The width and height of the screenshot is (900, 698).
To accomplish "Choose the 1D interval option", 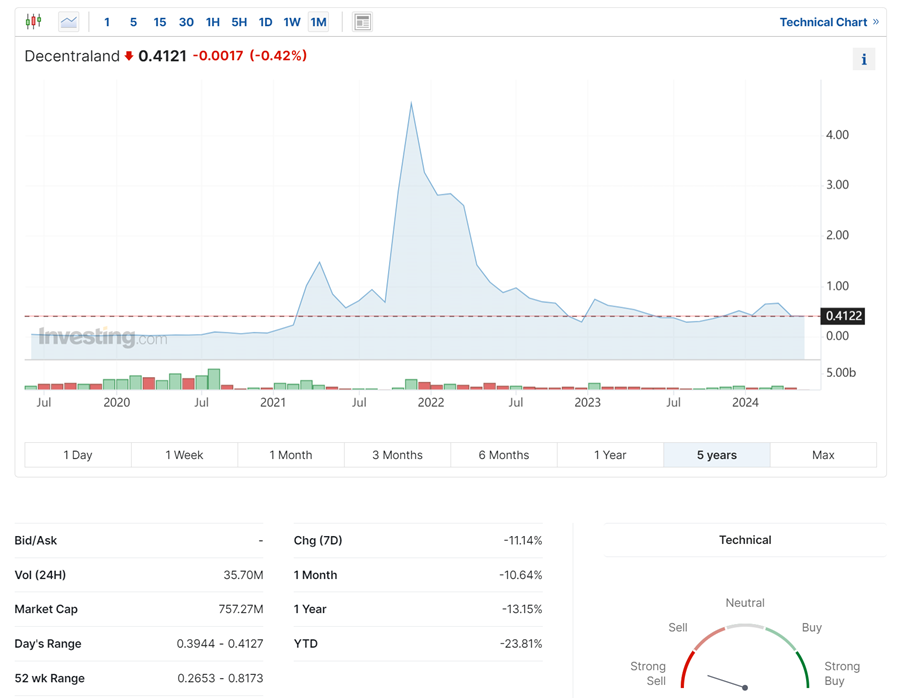I will pyautogui.click(x=265, y=21).
